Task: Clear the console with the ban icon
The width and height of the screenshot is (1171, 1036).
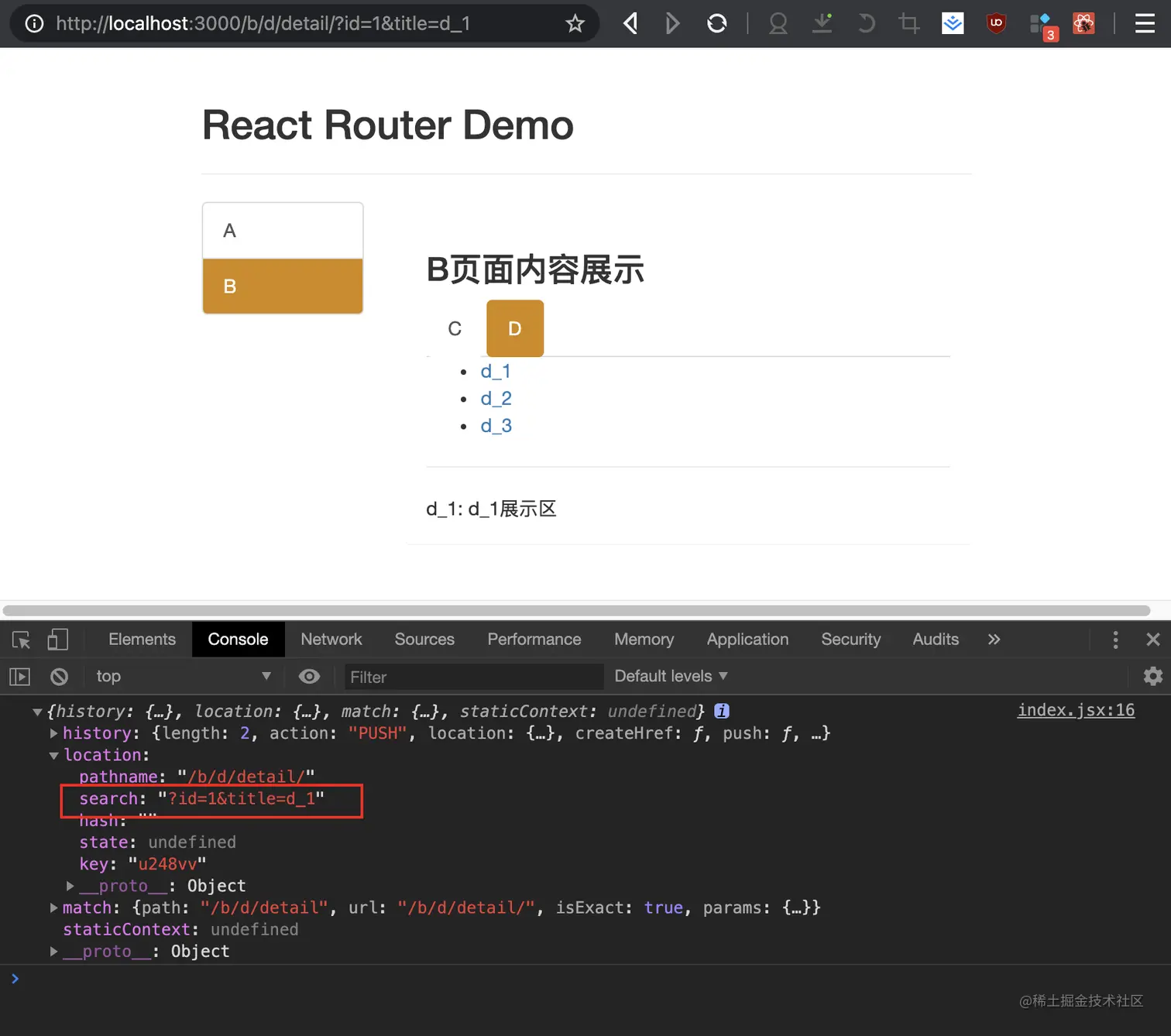Action: click(x=59, y=677)
